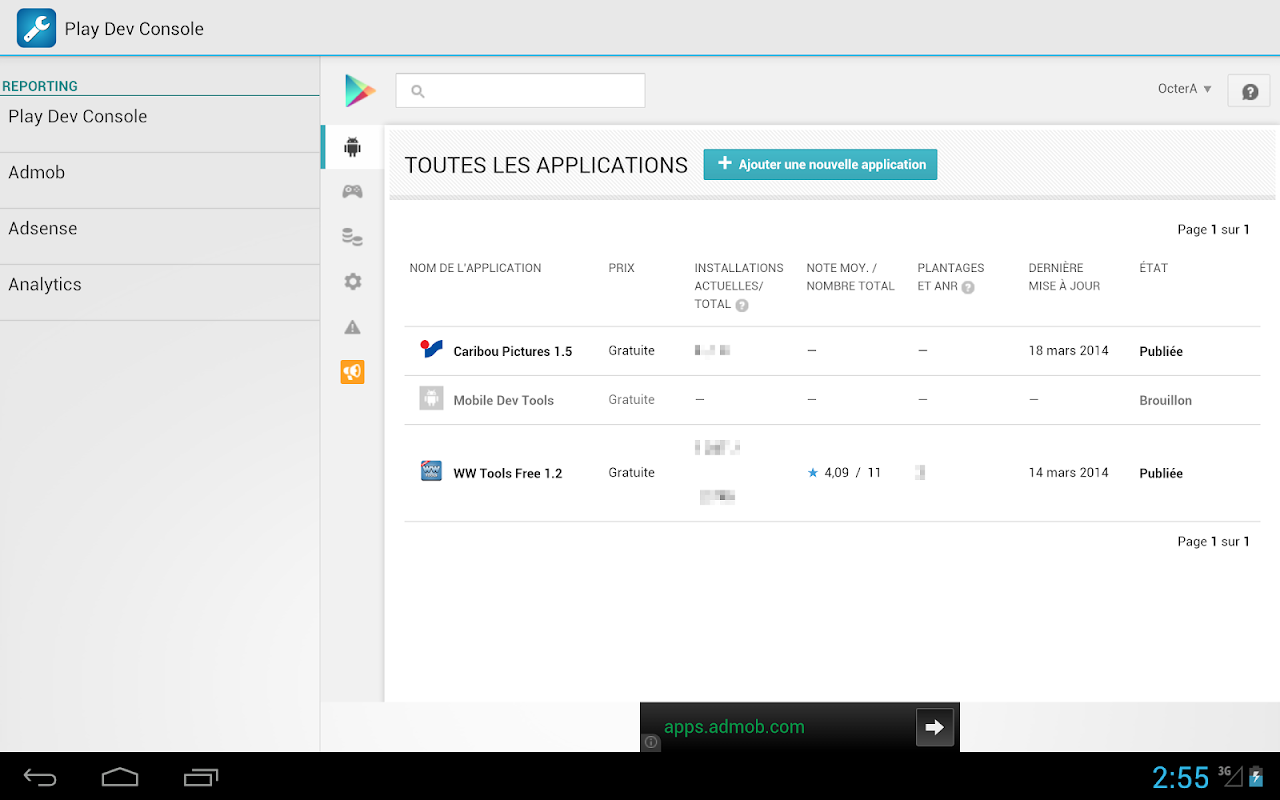Select Admob in the Reporting menu

[x=160, y=173]
